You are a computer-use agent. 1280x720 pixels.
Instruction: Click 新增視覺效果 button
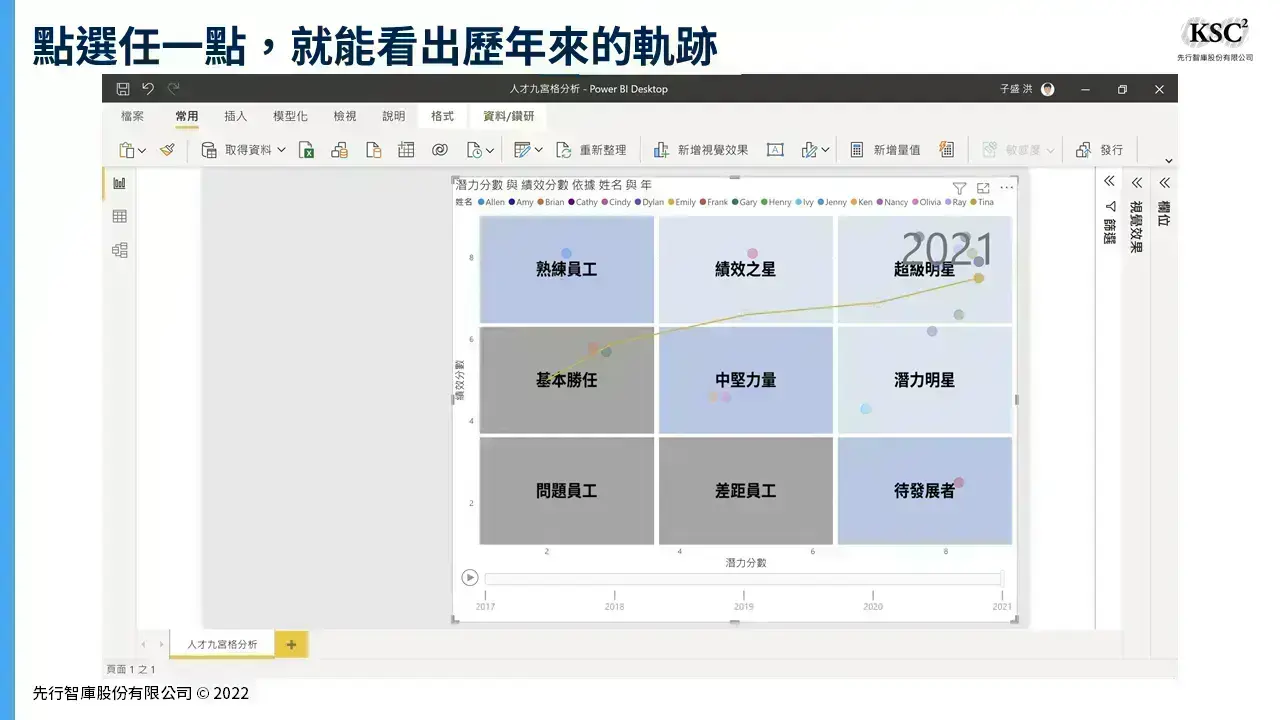700,150
